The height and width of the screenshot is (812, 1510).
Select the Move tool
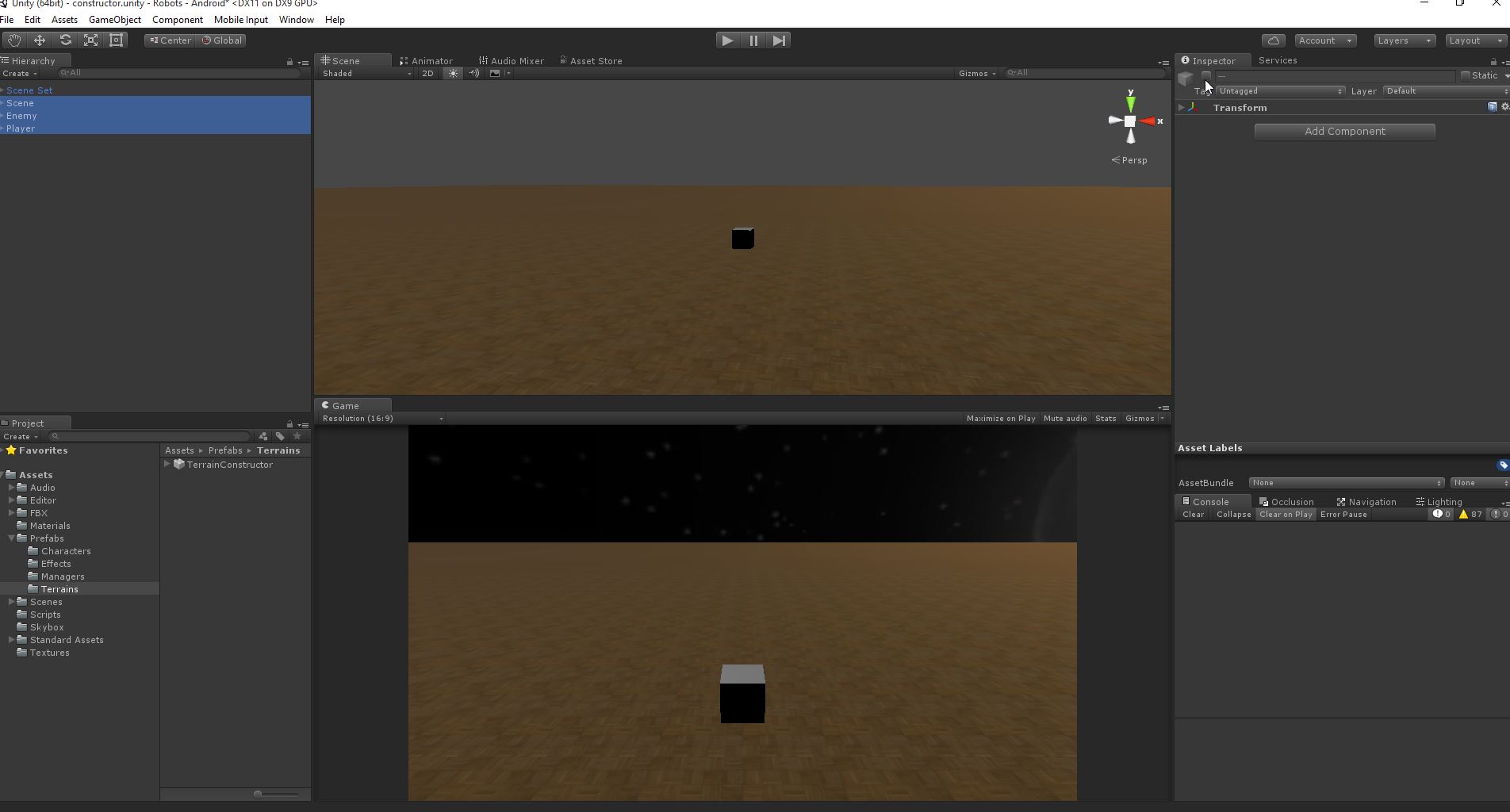tap(39, 40)
